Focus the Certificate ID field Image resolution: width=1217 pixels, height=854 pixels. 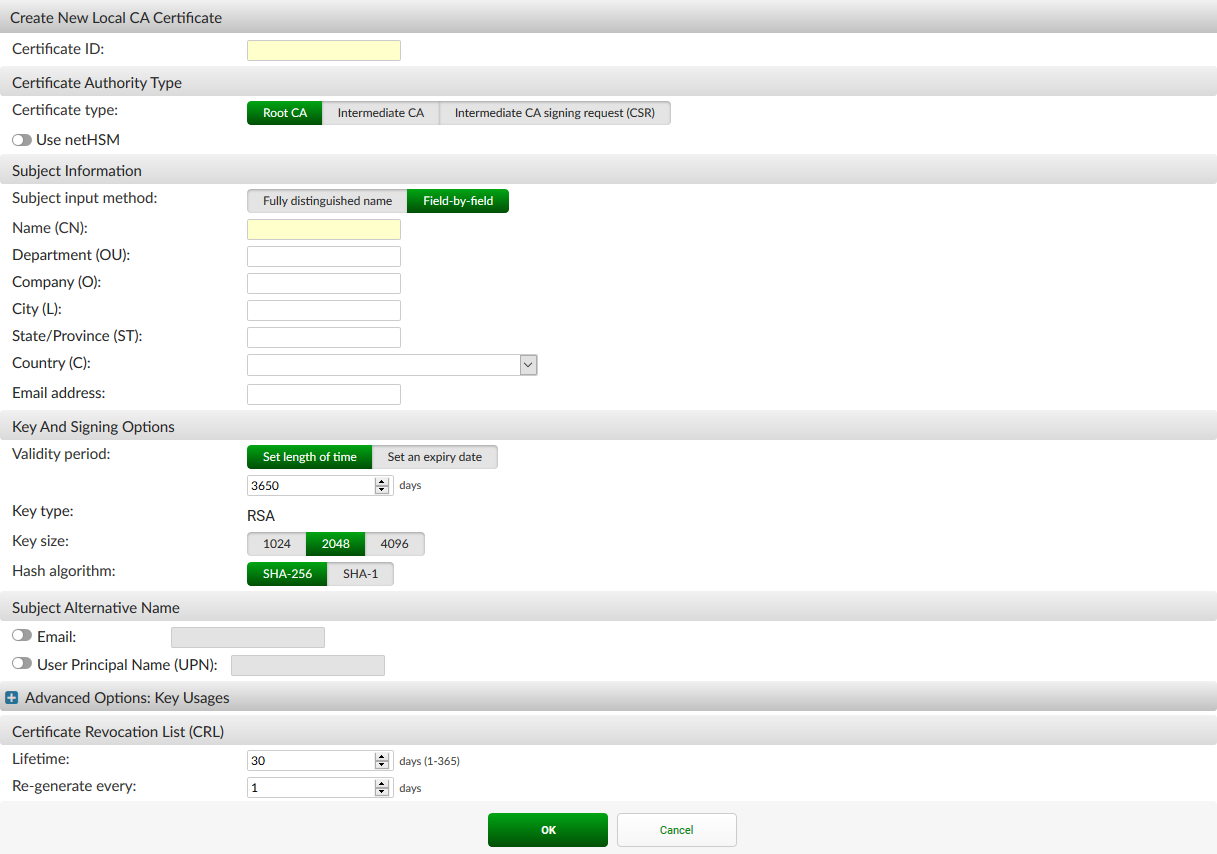[x=324, y=50]
